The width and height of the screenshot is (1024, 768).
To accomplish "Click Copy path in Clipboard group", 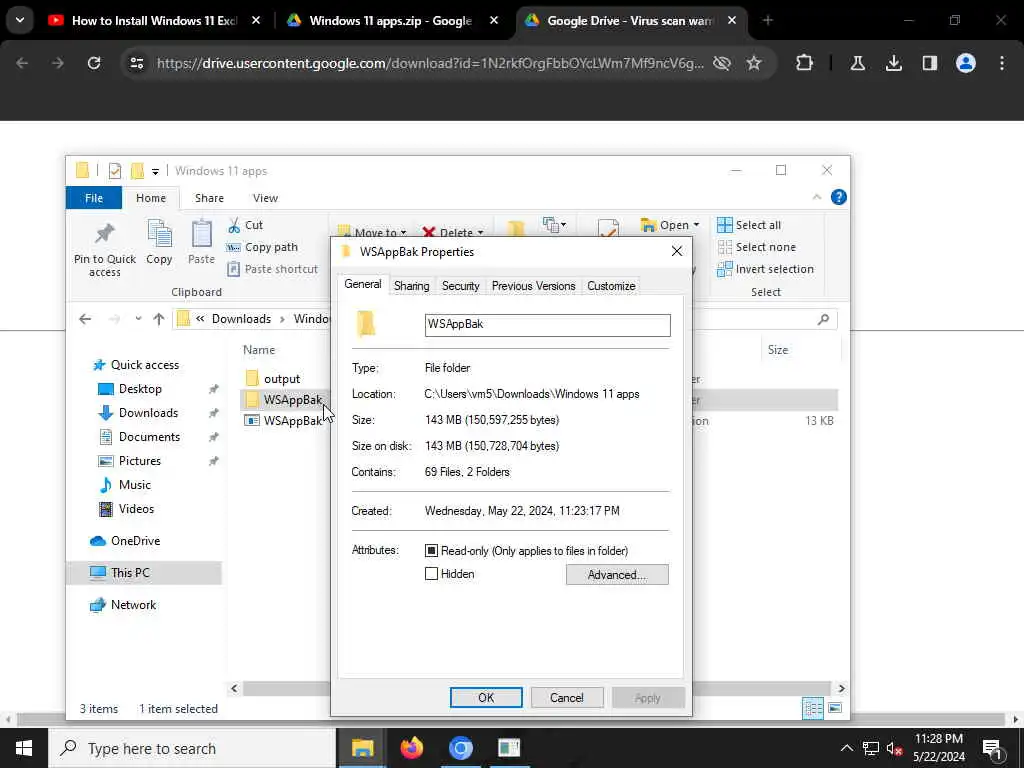I will (262, 248).
